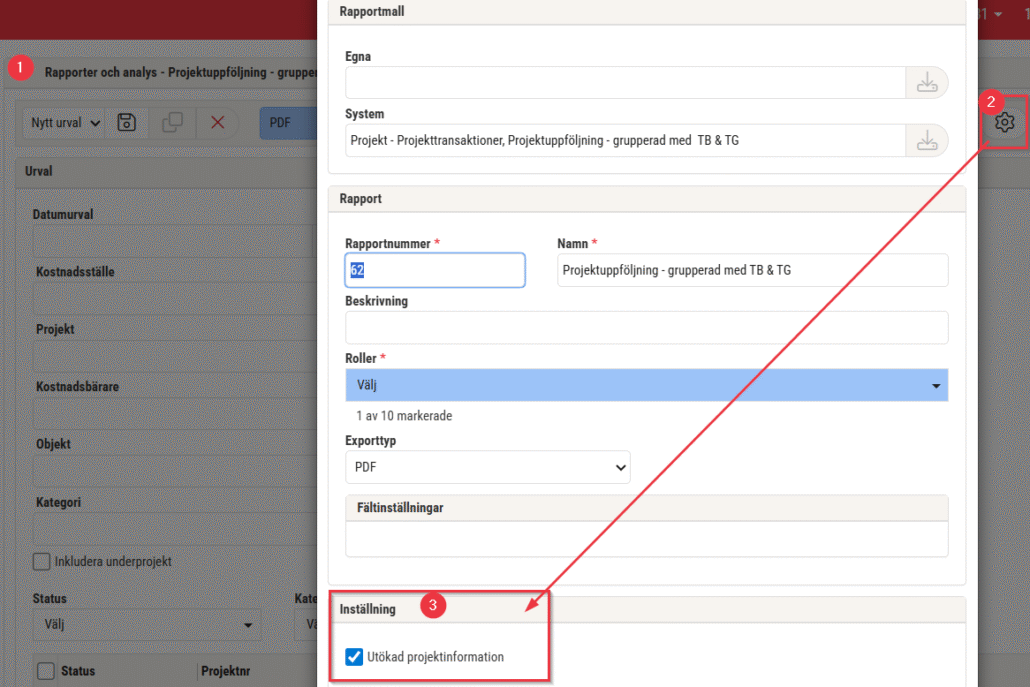The width and height of the screenshot is (1030, 687).
Task: Expand the Exporttyp PDF dropdown
Action: tap(488, 467)
